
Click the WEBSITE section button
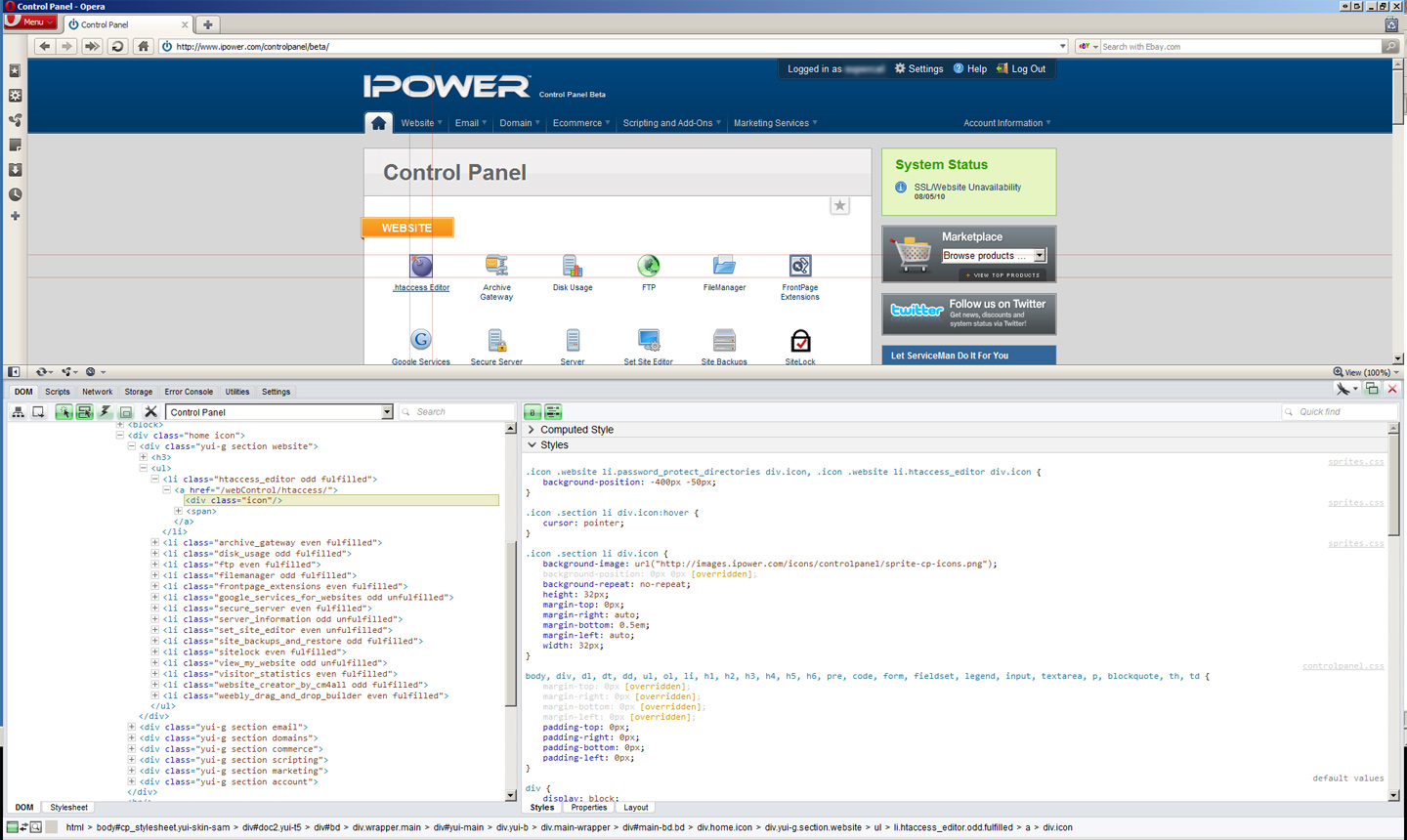(x=407, y=228)
